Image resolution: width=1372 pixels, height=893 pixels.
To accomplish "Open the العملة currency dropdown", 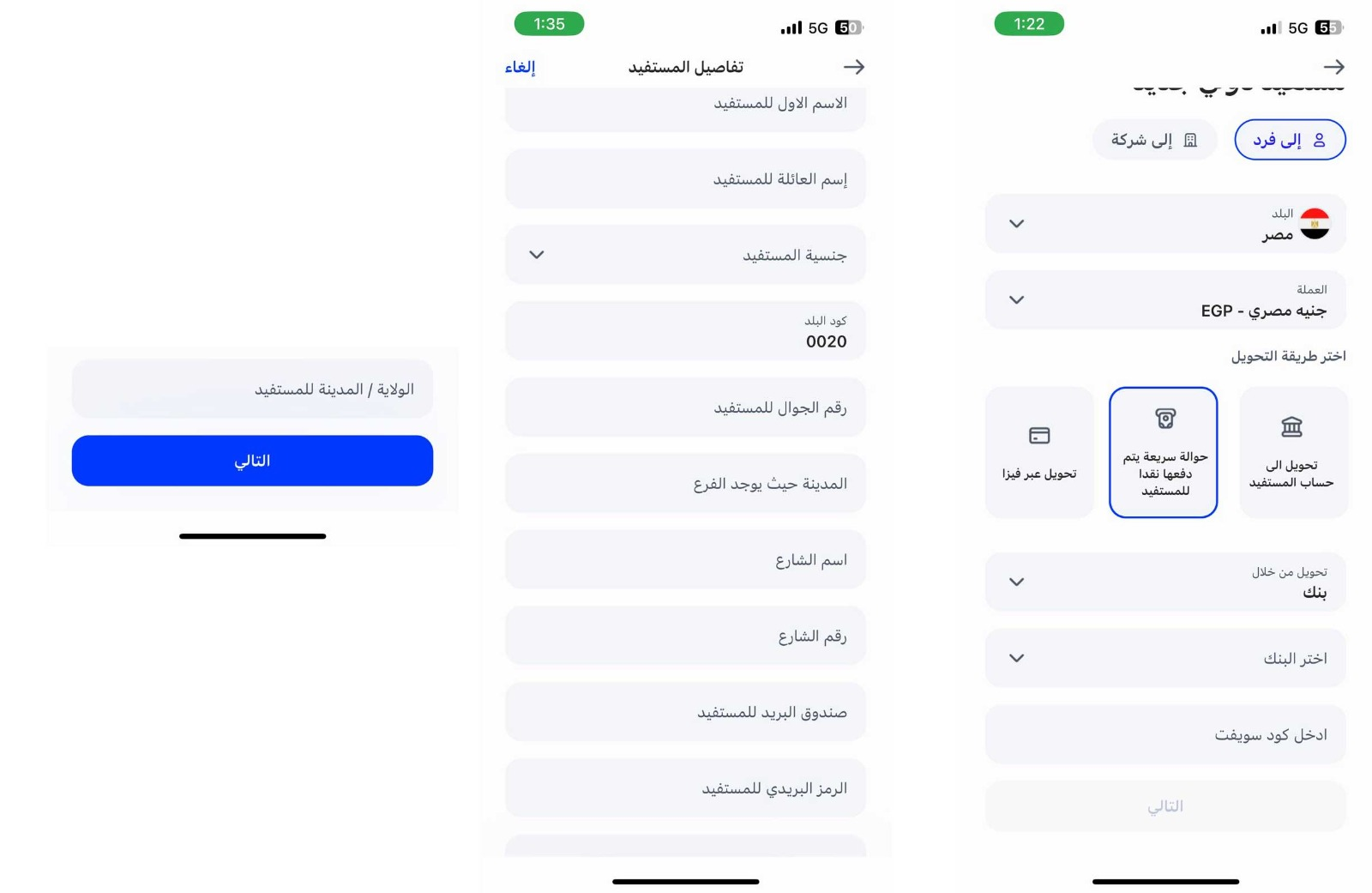I will point(1164,300).
